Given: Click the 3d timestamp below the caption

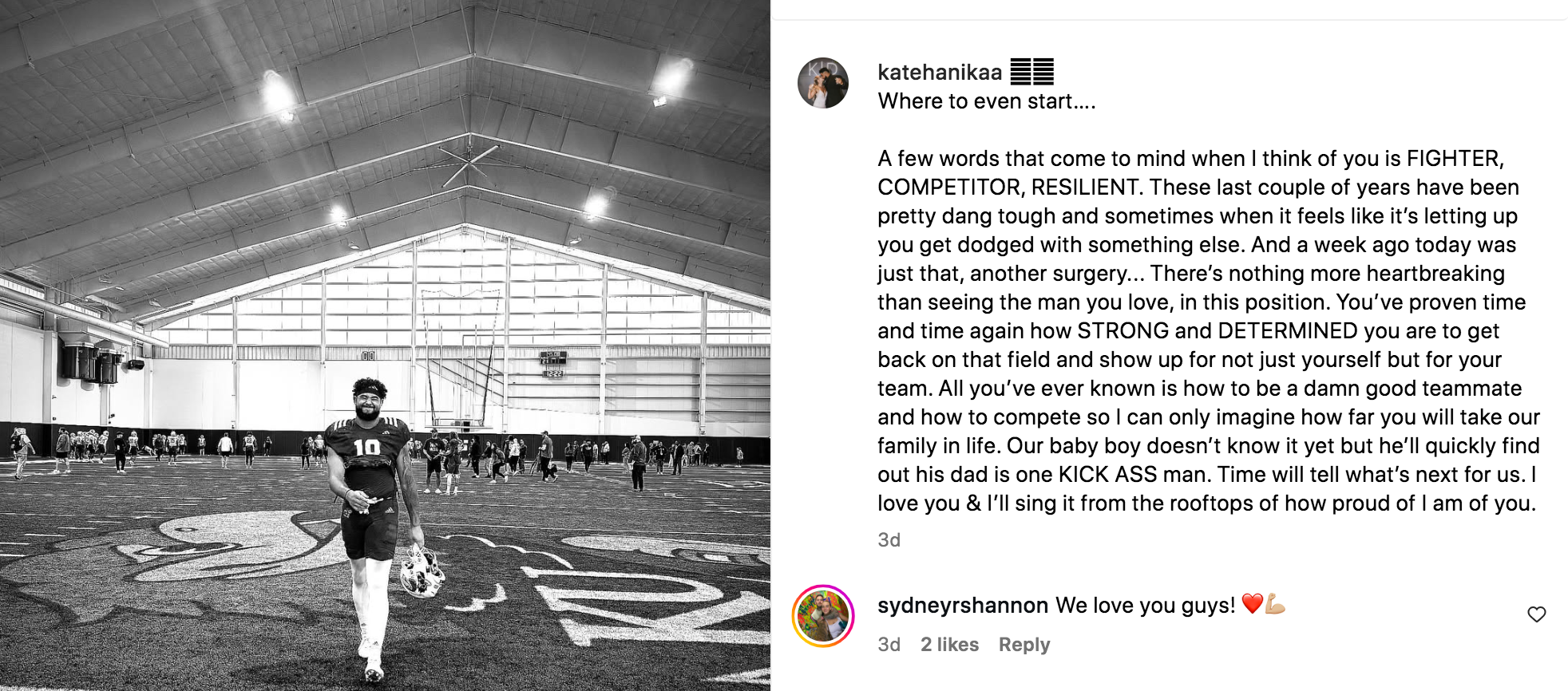Looking at the screenshot, I should 889,540.
